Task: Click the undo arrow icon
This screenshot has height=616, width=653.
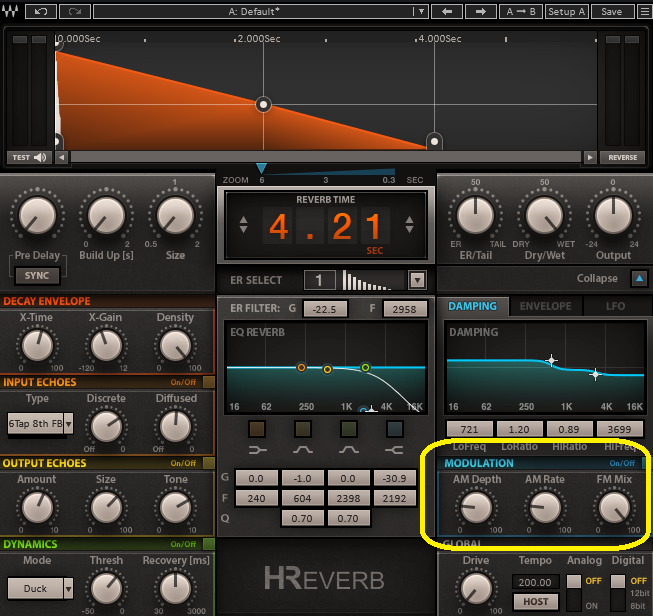Action: click(x=39, y=11)
